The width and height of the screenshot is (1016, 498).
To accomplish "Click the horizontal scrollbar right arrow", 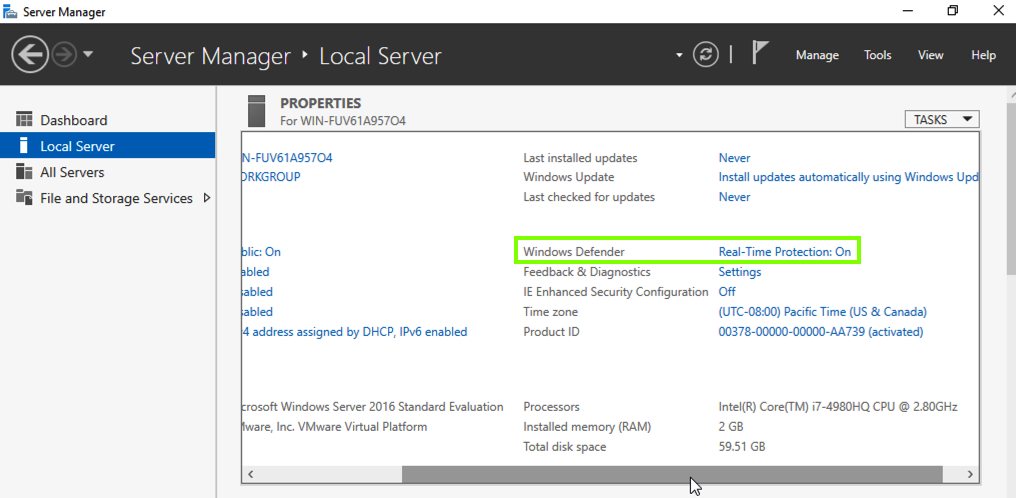I will (970, 474).
